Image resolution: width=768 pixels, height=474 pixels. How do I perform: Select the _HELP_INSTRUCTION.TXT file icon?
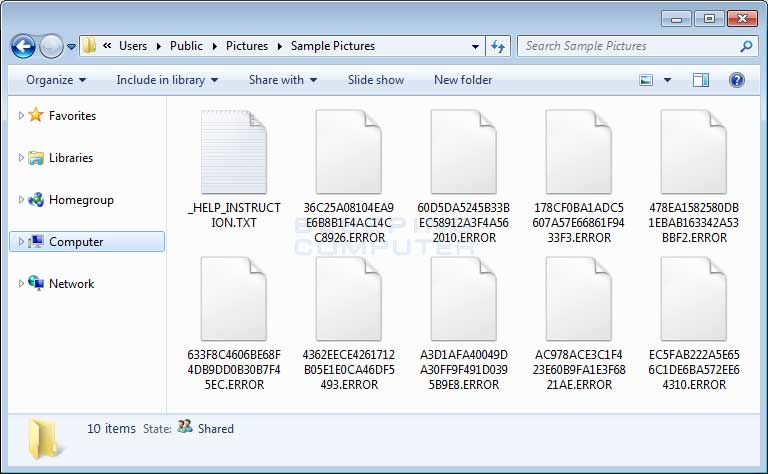tap(234, 152)
